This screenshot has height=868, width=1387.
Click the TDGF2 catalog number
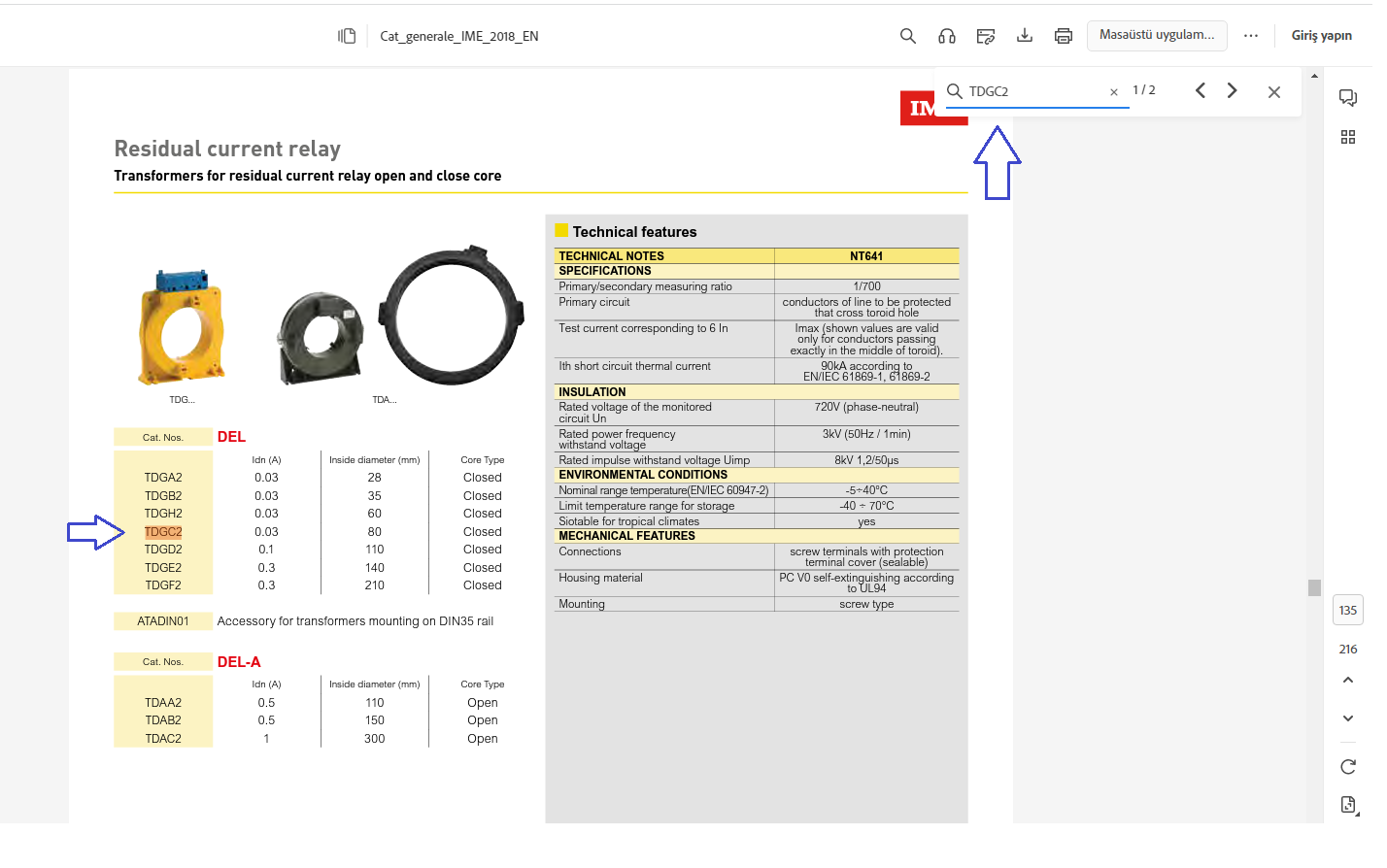tap(163, 585)
